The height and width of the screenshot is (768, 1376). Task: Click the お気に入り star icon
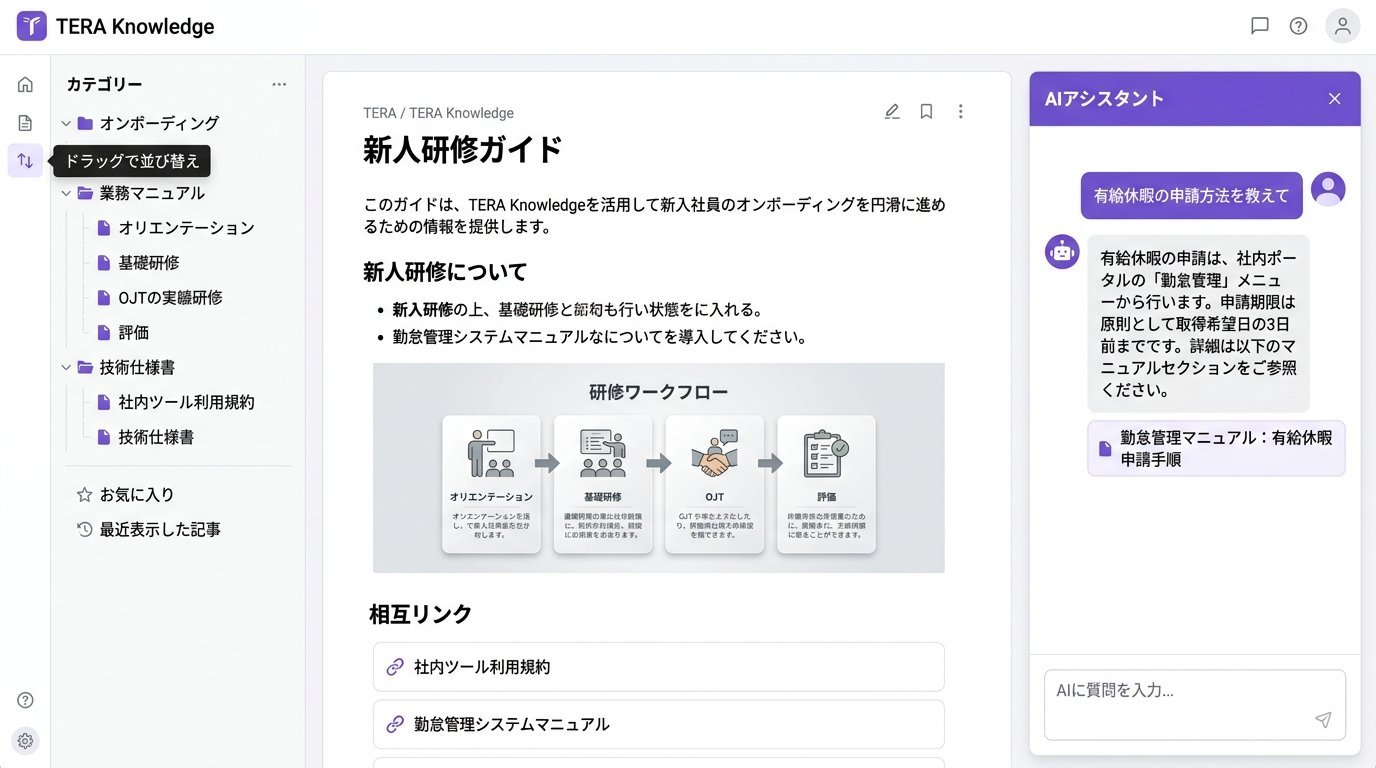(x=86, y=494)
